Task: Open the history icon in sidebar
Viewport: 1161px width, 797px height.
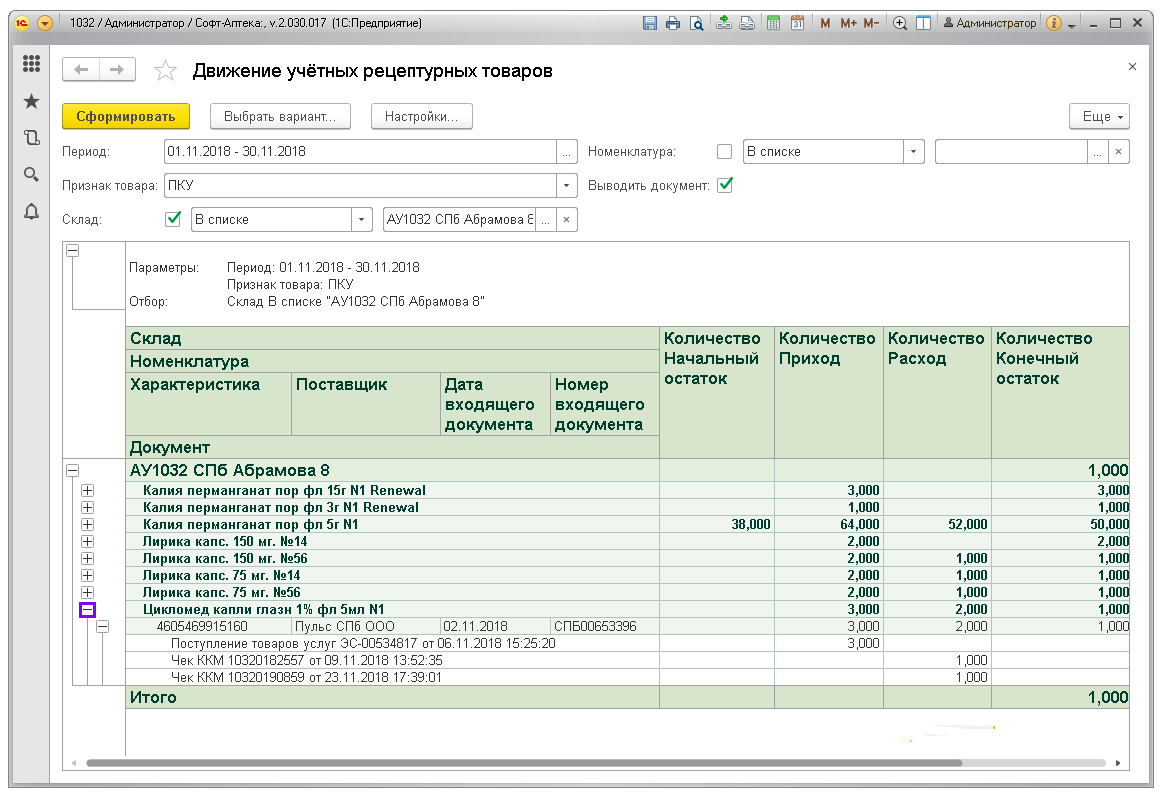Action: point(31,138)
